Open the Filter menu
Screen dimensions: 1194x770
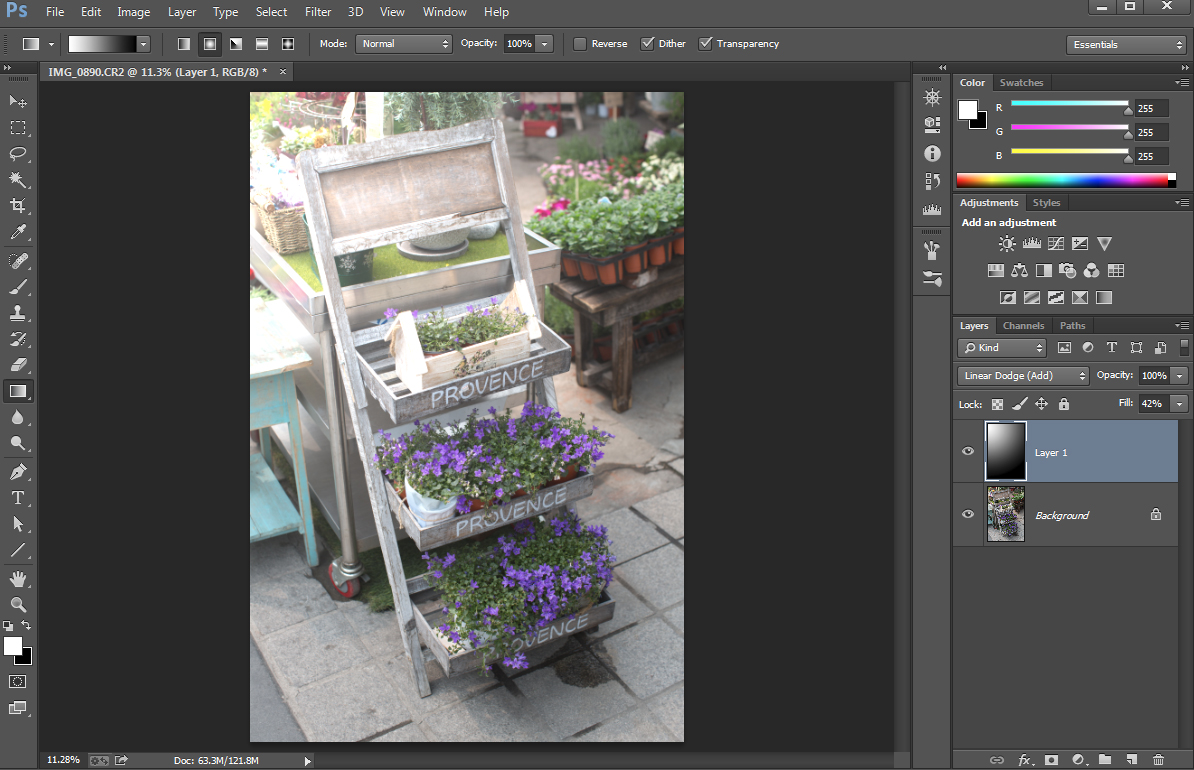(x=318, y=12)
